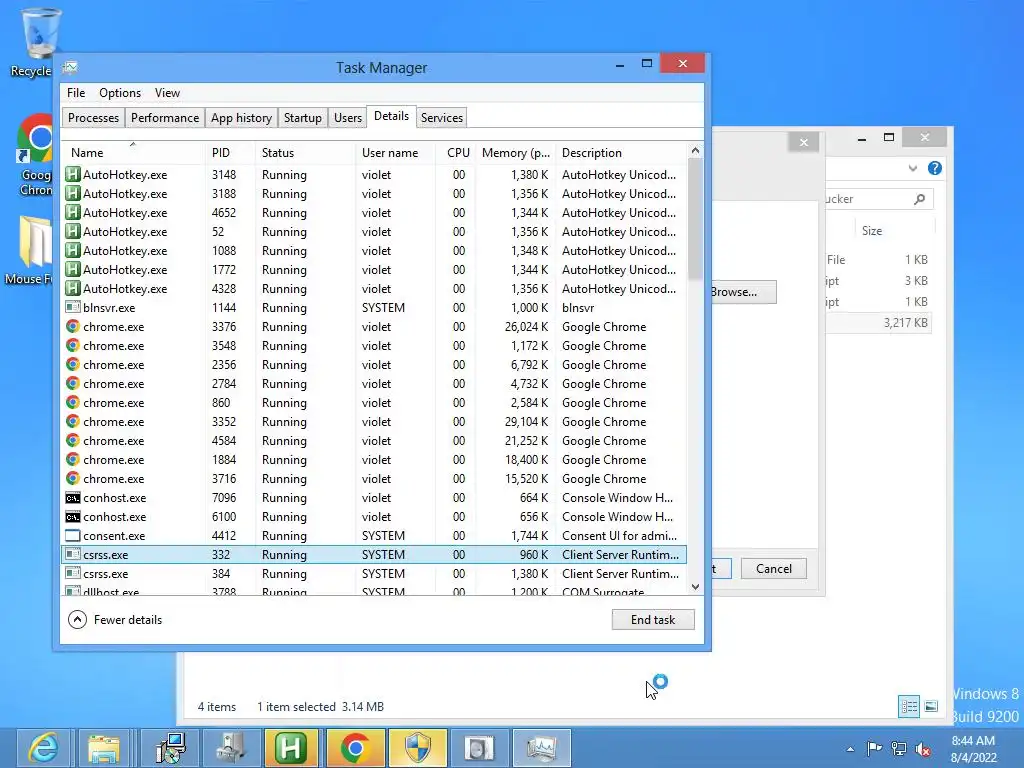
Task: Click the process list scroll up arrow
Action: tap(695, 151)
